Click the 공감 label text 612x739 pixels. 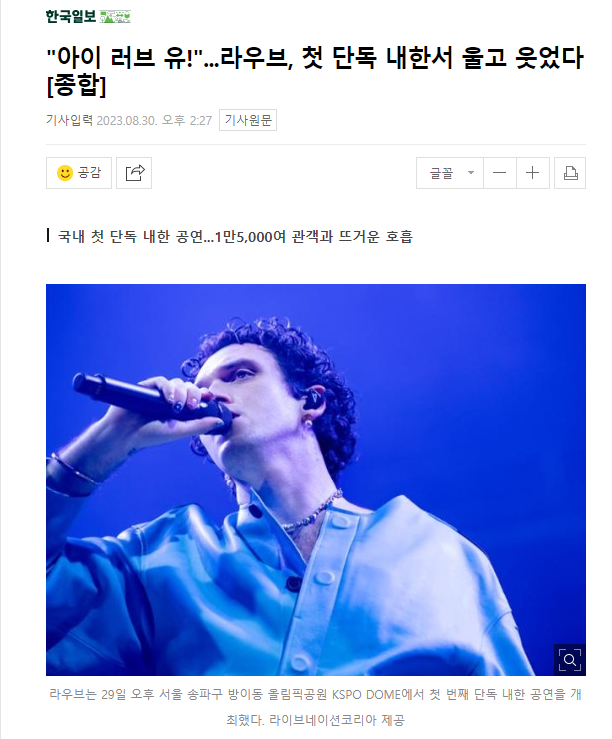pos(90,172)
